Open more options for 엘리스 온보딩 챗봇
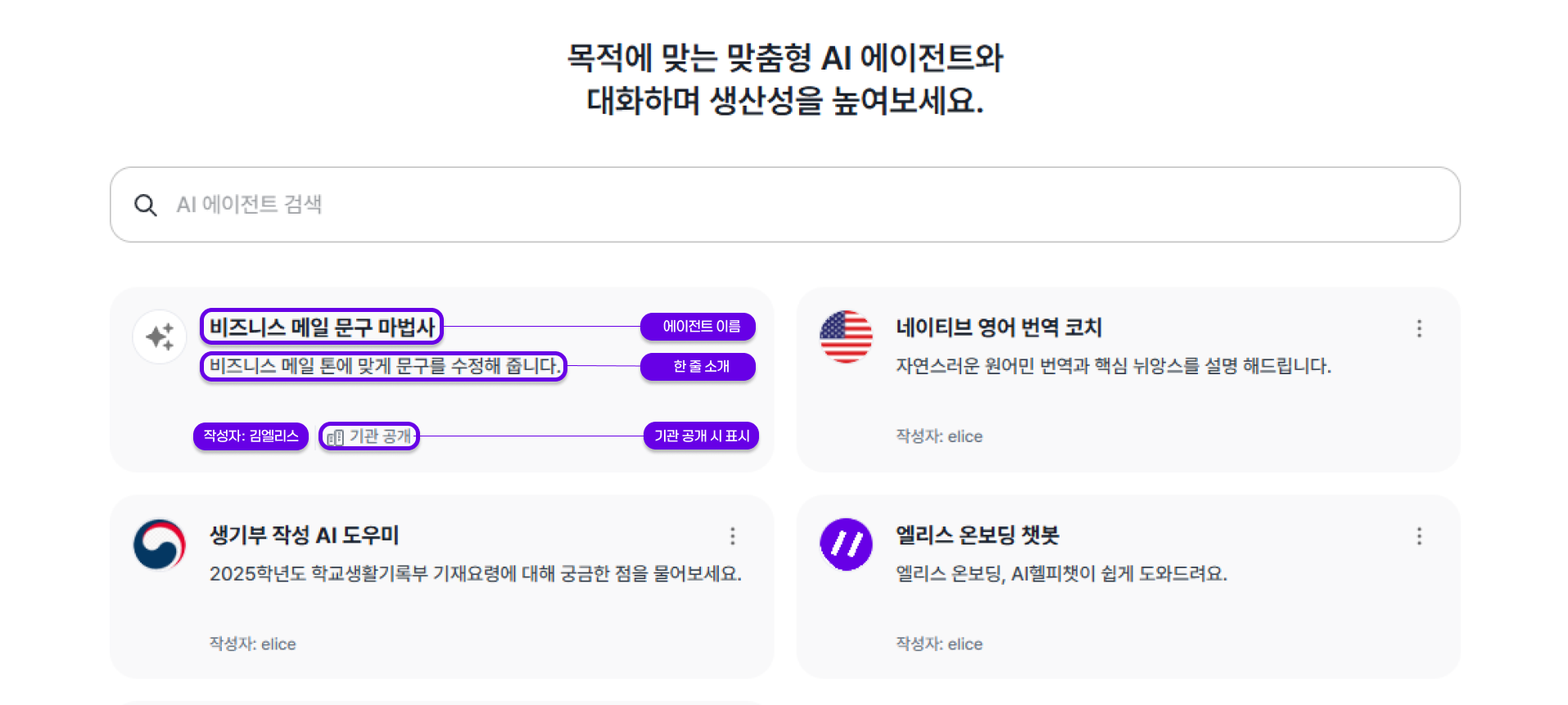The image size is (1568, 705). point(1419,536)
